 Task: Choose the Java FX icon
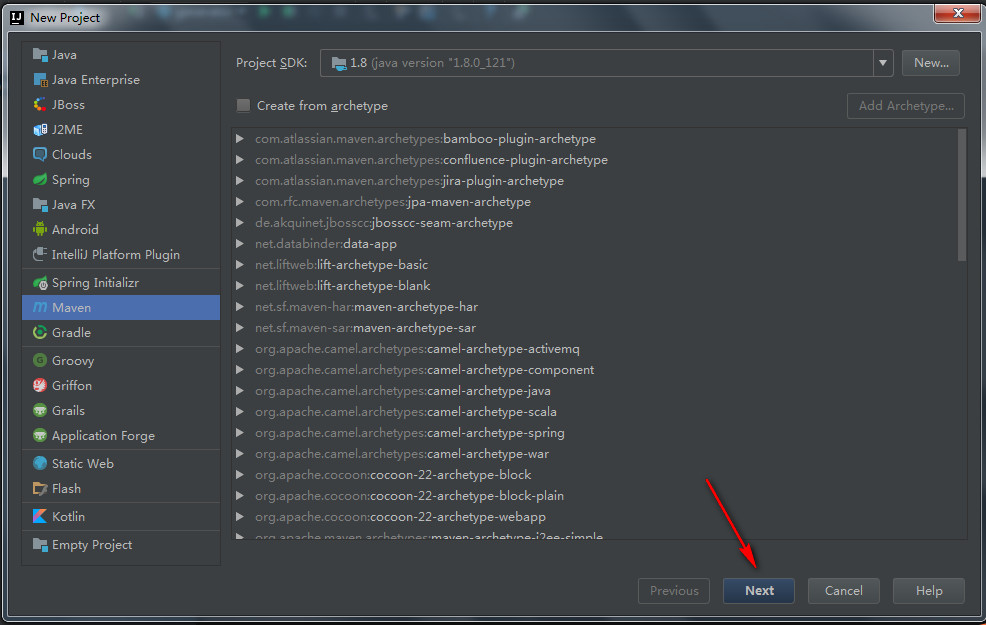pyautogui.click(x=40, y=204)
